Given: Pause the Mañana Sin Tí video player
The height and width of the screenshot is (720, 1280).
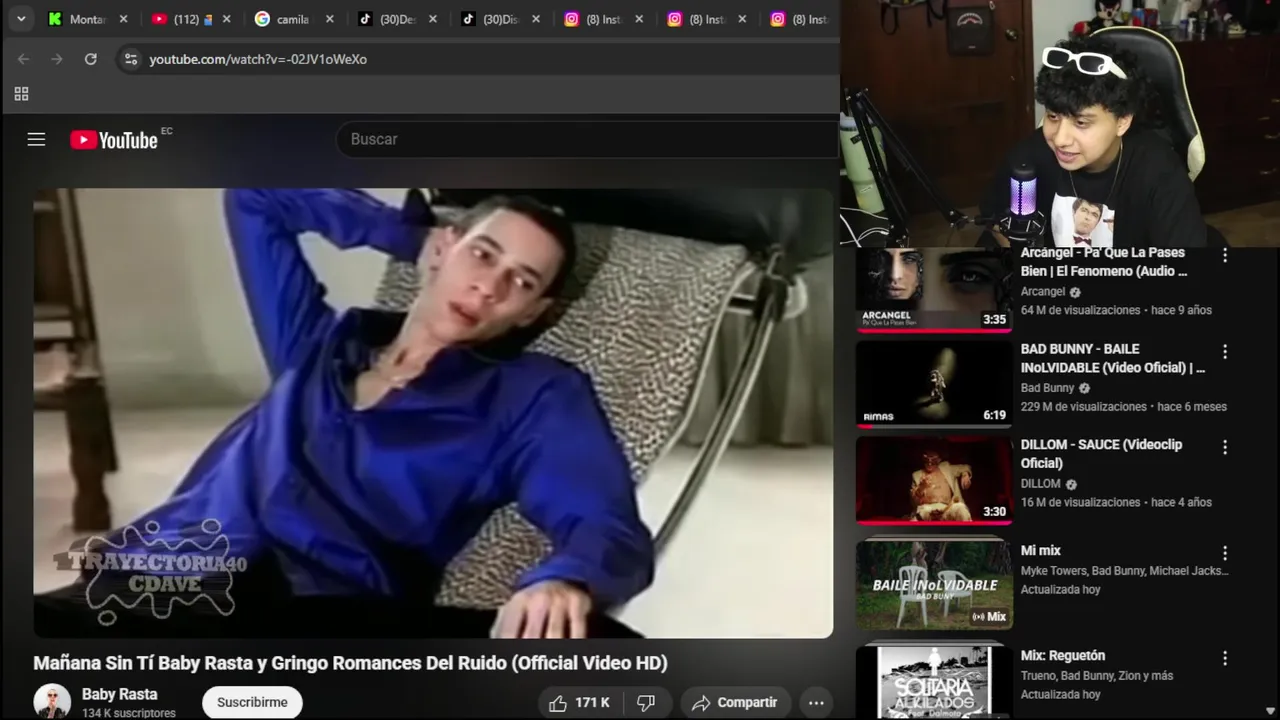Looking at the screenshot, I should click(433, 413).
